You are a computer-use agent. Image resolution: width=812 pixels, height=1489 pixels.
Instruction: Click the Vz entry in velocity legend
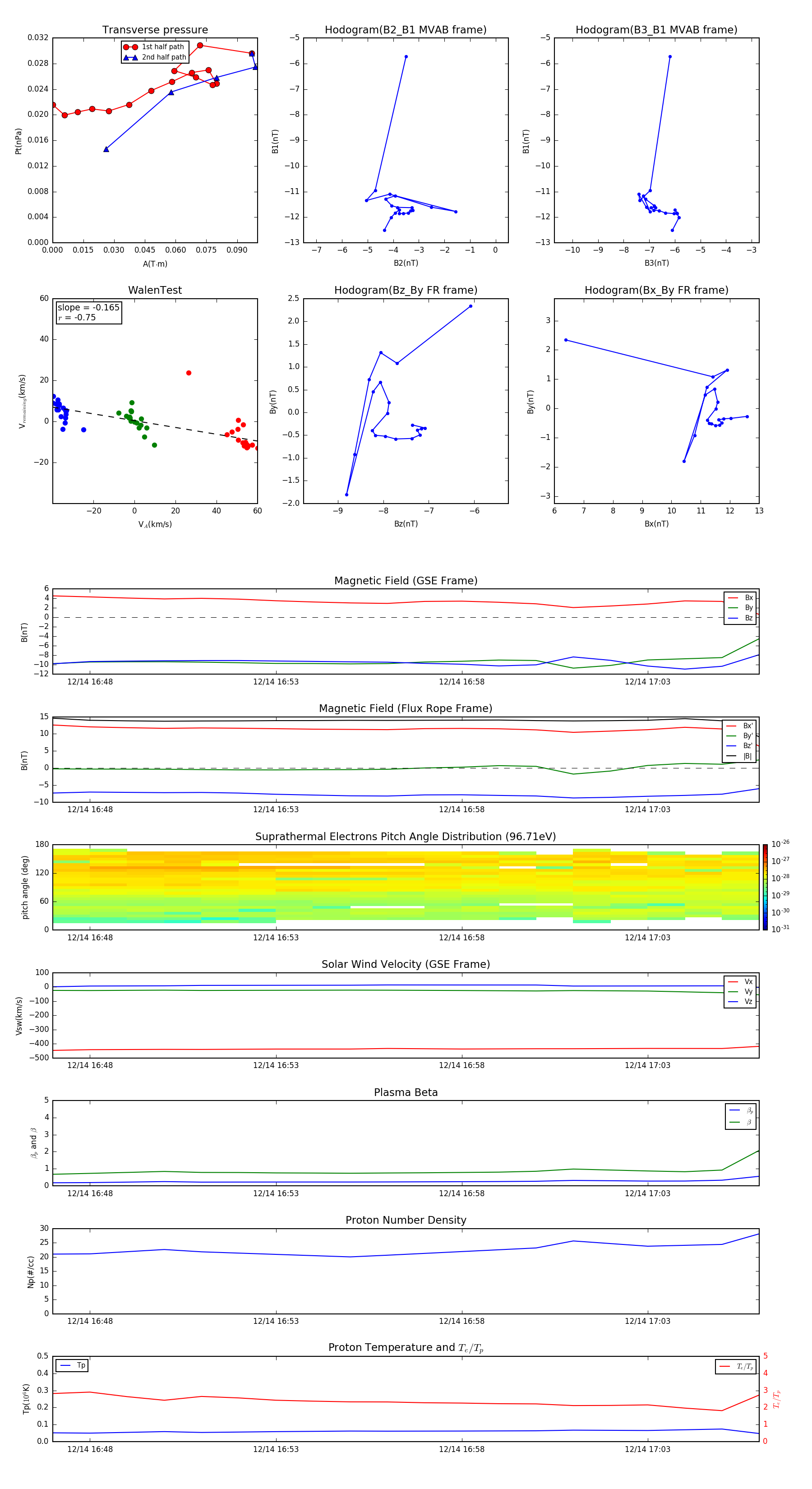(740, 1002)
